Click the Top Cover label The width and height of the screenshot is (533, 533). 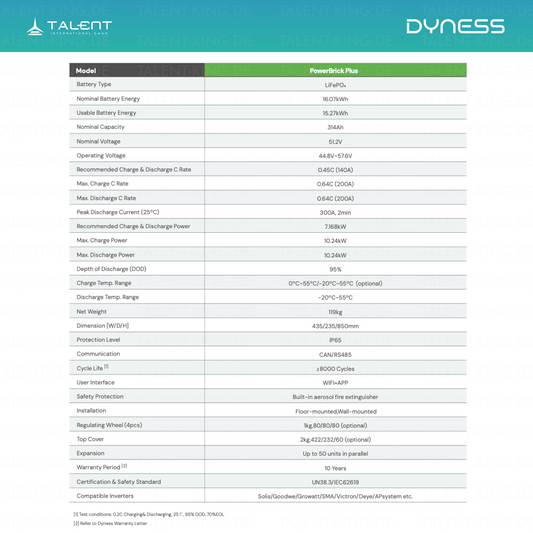[90, 439]
